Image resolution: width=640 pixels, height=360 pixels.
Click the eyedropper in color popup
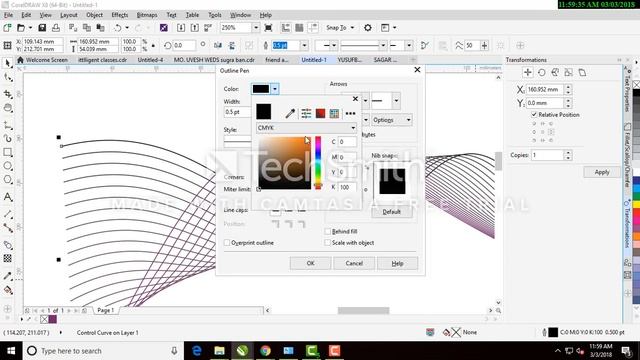point(290,113)
